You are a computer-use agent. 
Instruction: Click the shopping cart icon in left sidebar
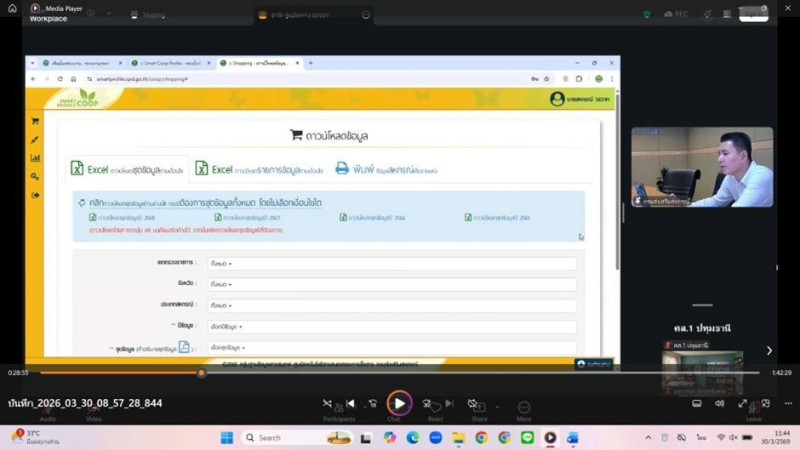tap(35, 122)
